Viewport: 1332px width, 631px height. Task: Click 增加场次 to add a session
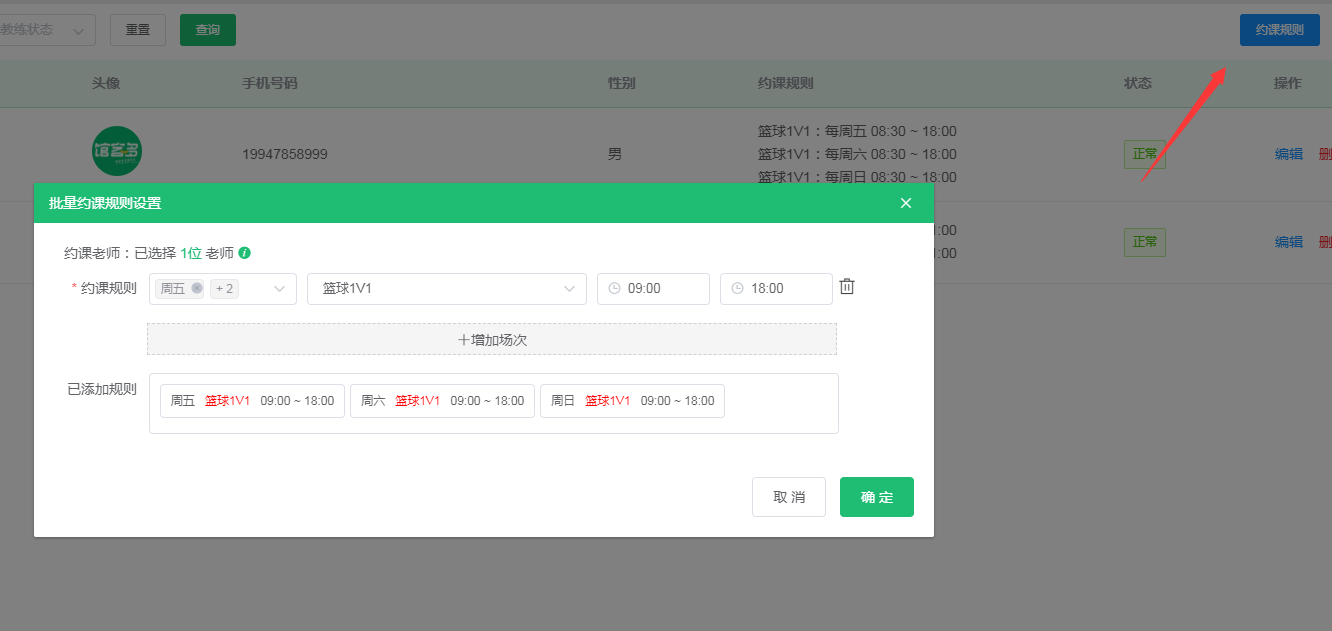tap(492, 339)
